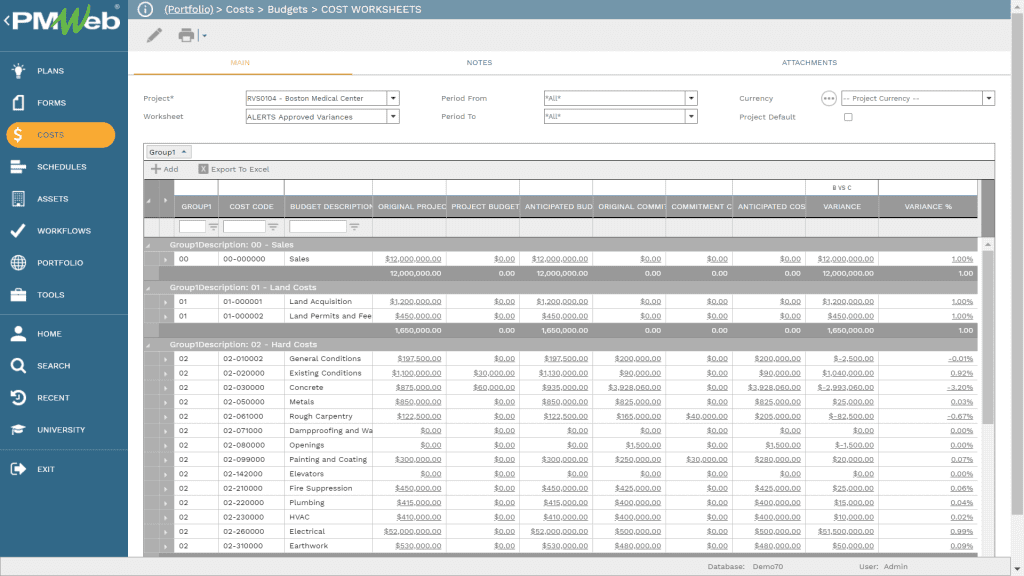Viewport: 1024px width, 576px height.
Task: Open the Schedules bars icon
Action: (x=18, y=167)
